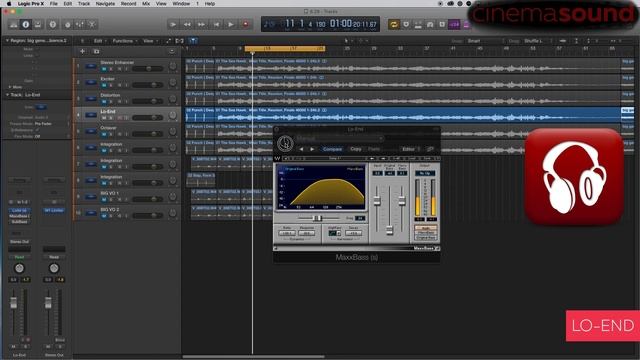The image size is (640, 360).
Task: Click the Quick Help question mark icon
Action: click(53, 24)
